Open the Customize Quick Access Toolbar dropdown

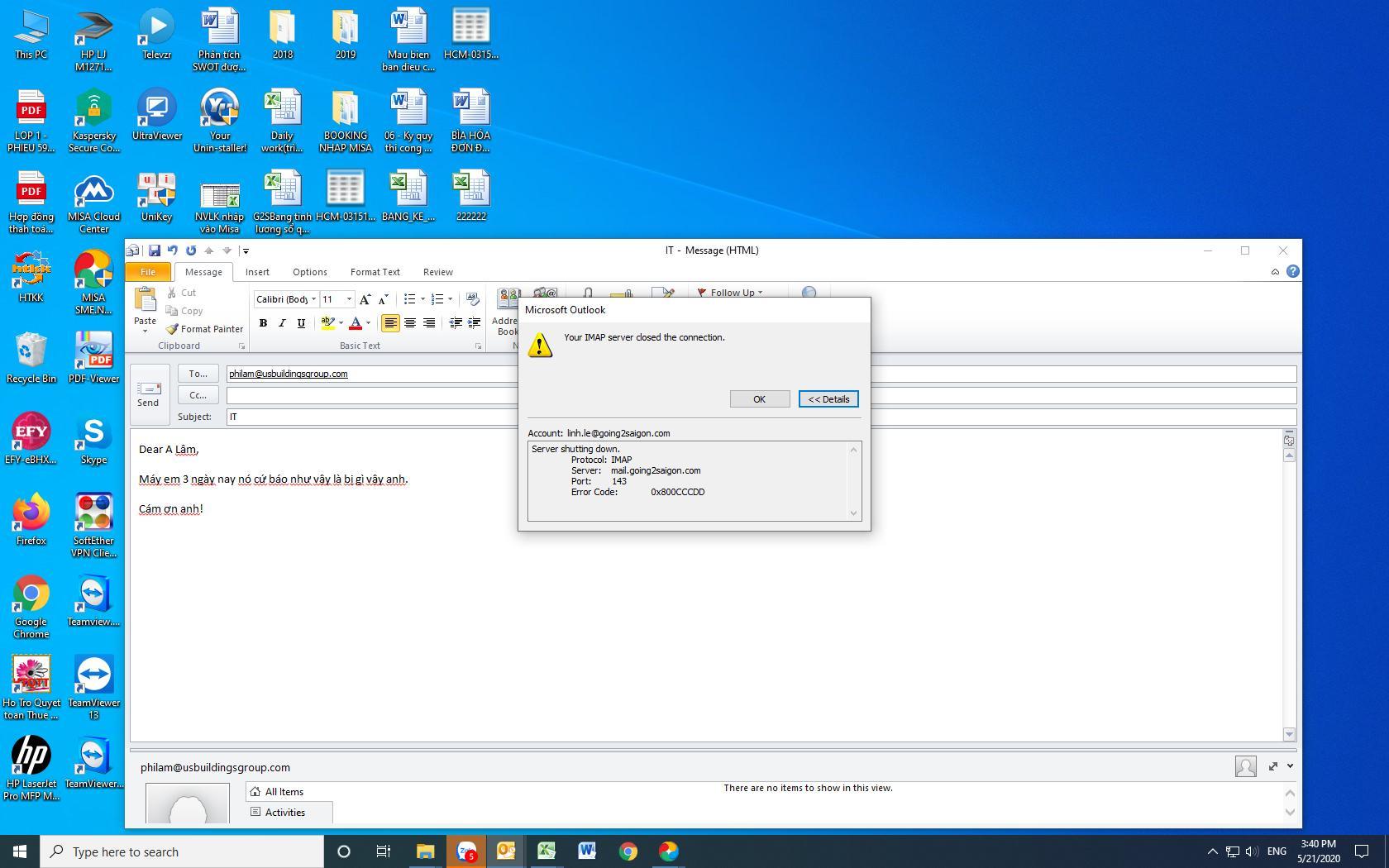pyautogui.click(x=246, y=250)
